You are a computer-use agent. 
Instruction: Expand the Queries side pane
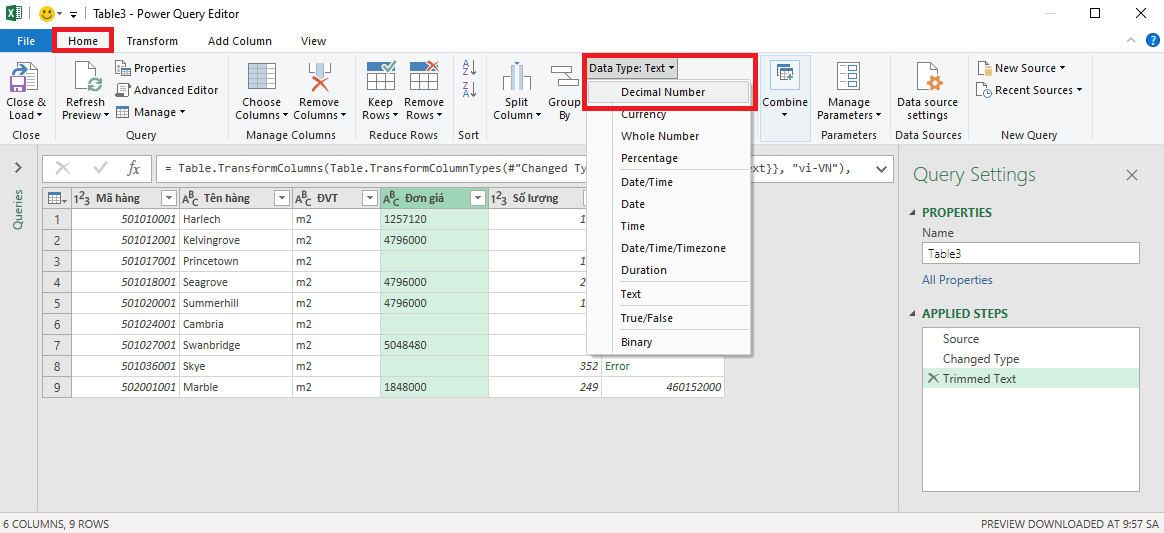[x=17, y=168]
